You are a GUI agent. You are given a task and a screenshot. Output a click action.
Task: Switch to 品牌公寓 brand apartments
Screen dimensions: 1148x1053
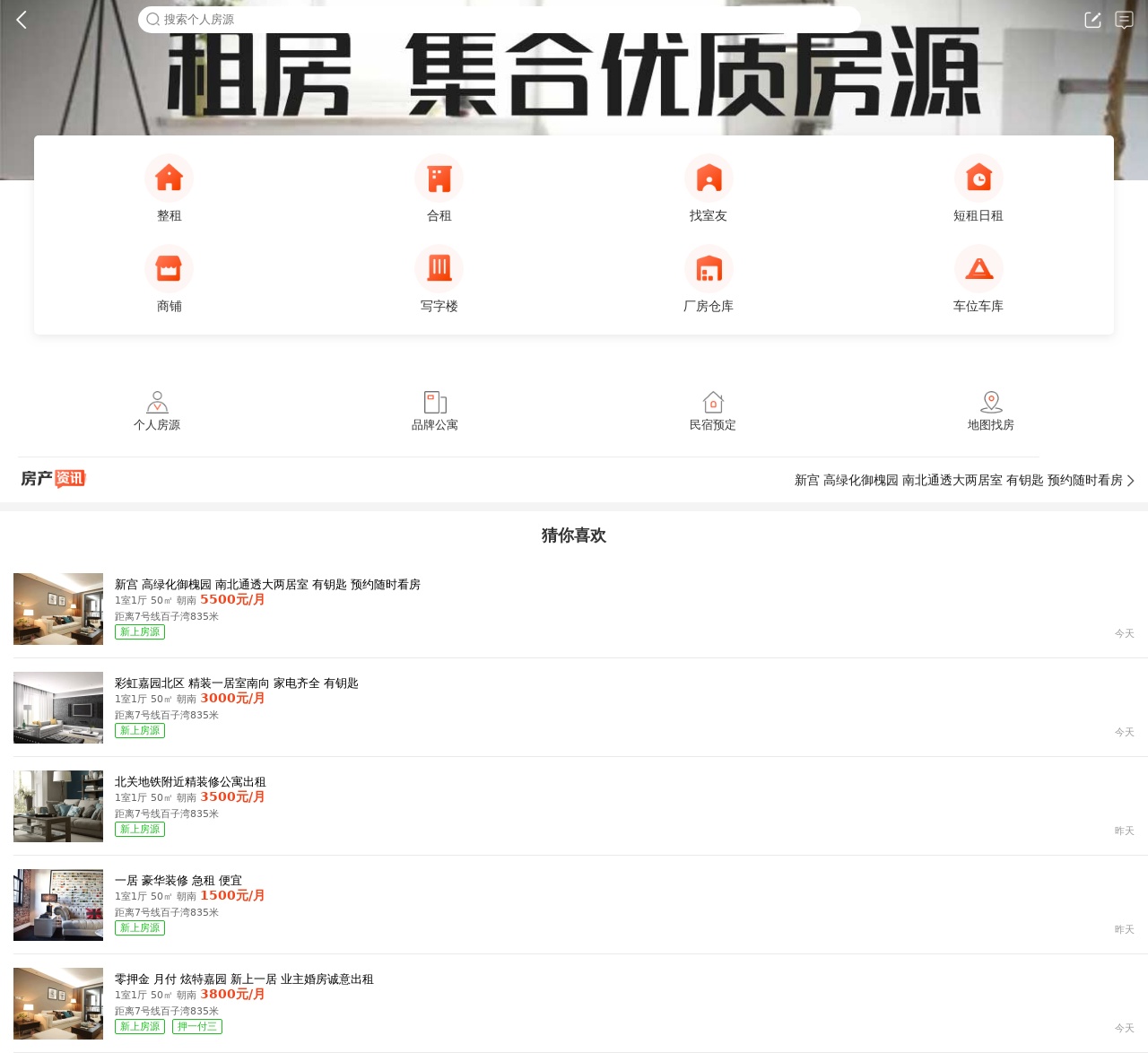pos(435,411)
